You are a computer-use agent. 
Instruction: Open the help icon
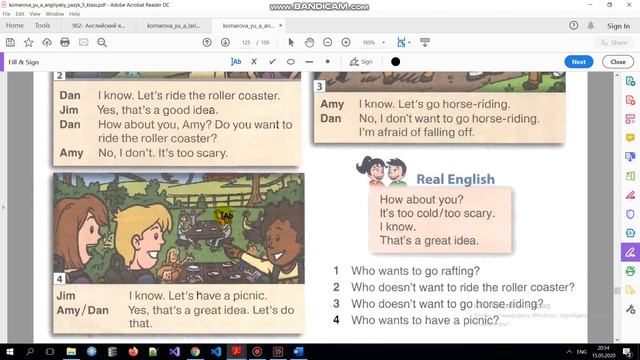[573, 26]
